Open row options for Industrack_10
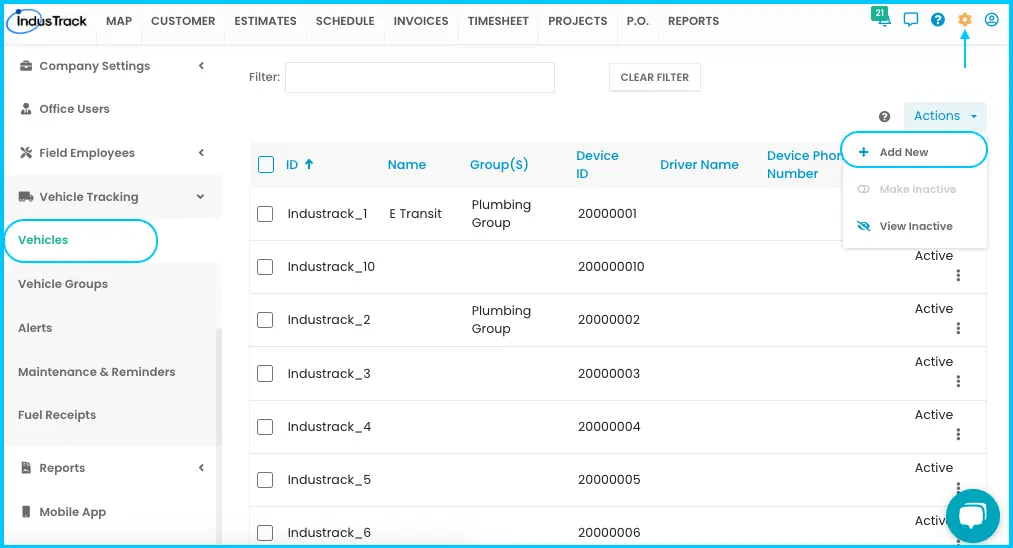 958,275
